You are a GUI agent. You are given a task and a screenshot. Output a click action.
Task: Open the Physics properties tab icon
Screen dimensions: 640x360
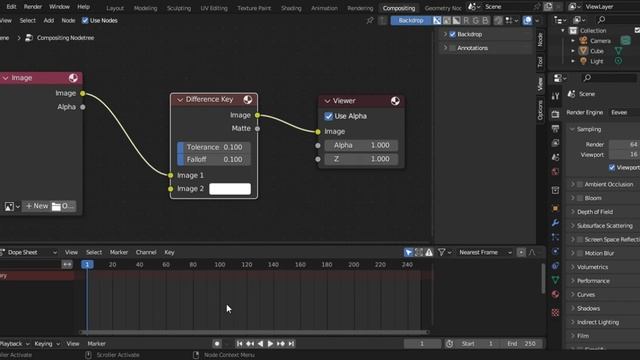[x=555, y=251]
